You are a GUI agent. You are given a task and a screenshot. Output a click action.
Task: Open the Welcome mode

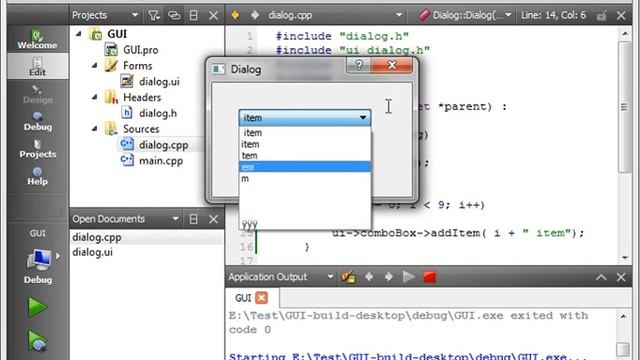37,40
